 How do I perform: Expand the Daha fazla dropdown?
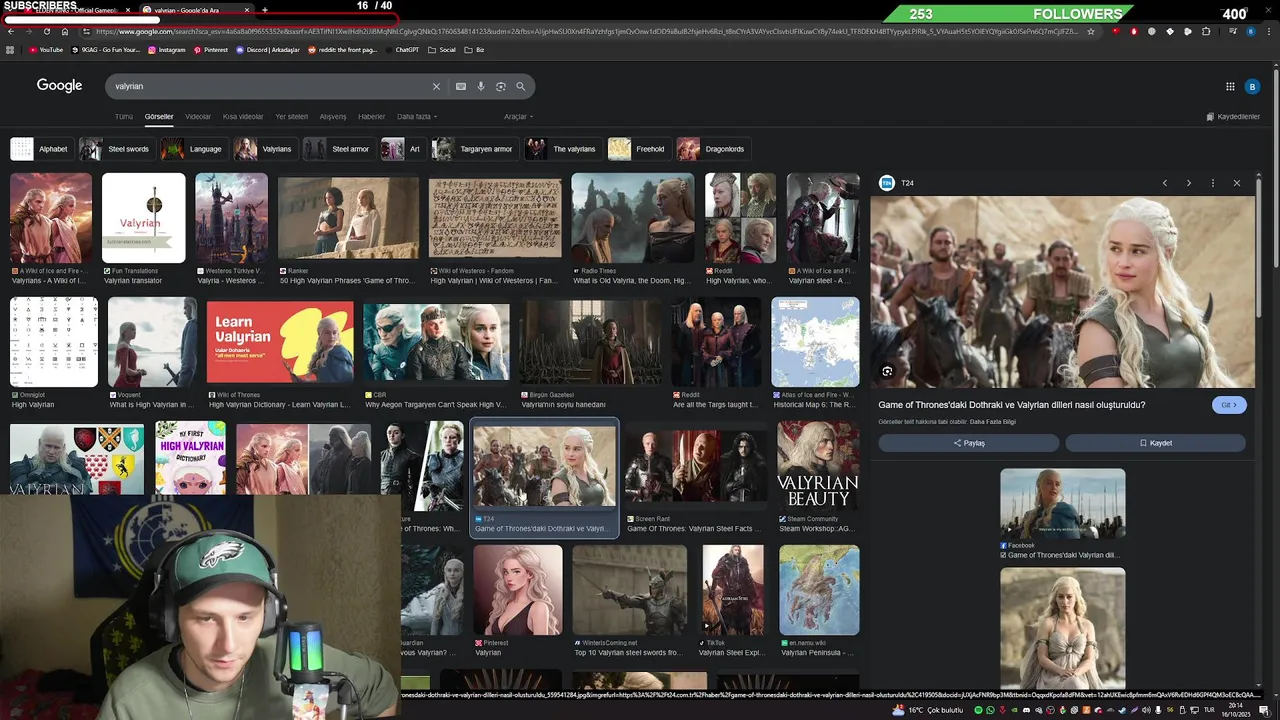417,116
